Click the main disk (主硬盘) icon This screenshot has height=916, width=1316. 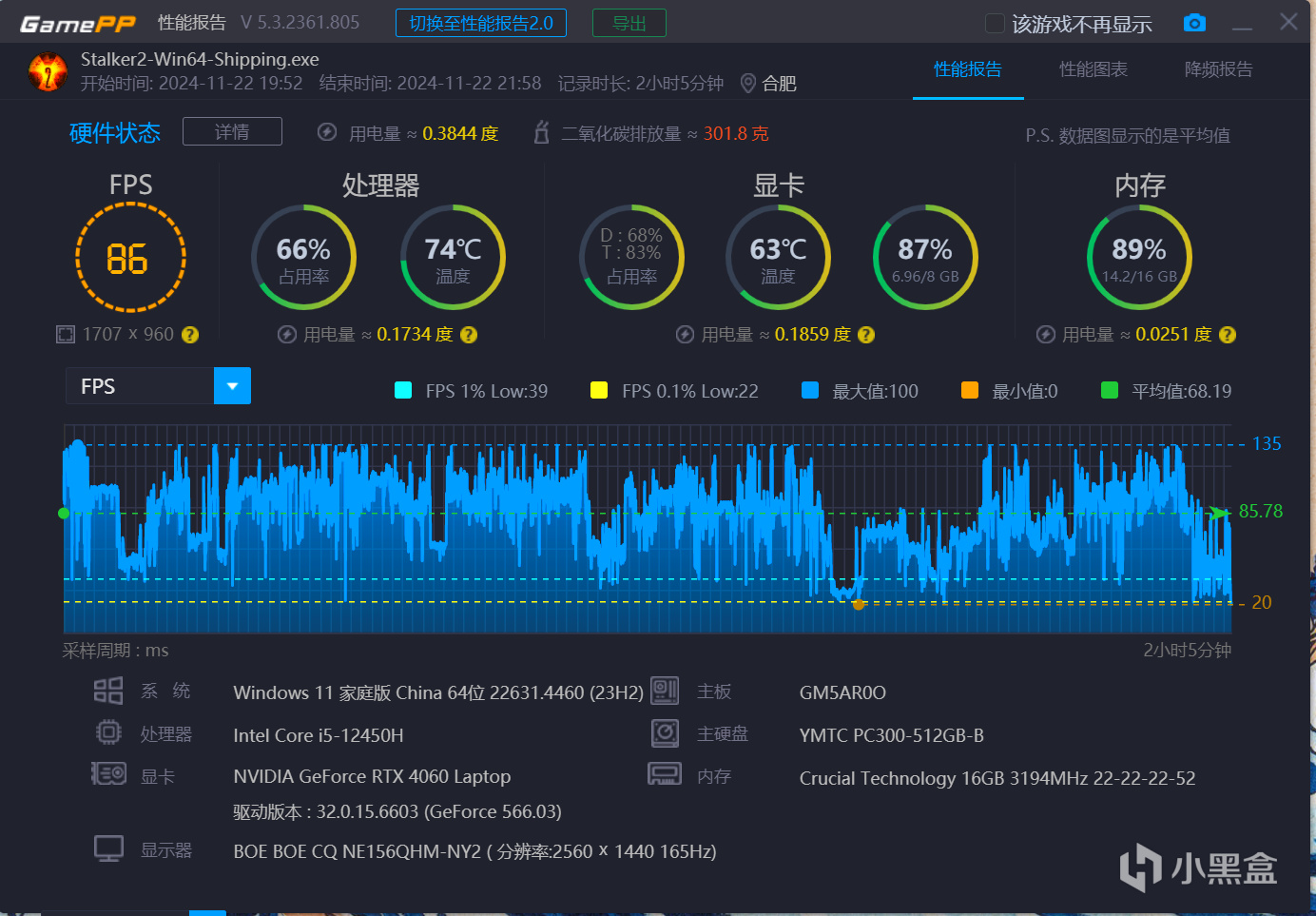coord(665,733)
